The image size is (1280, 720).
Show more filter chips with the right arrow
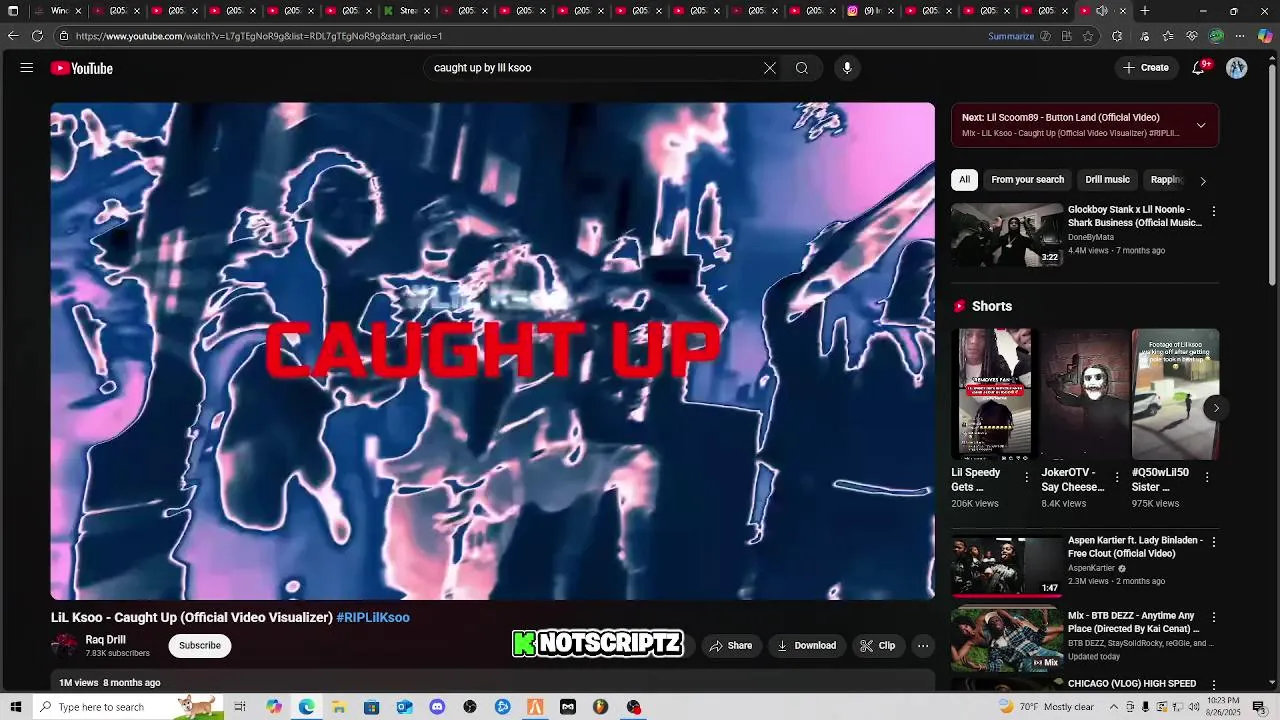(1203, 181)
